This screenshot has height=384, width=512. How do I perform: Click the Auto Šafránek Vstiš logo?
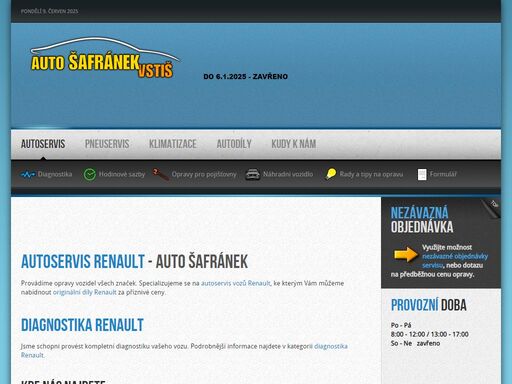coord(105,58)
